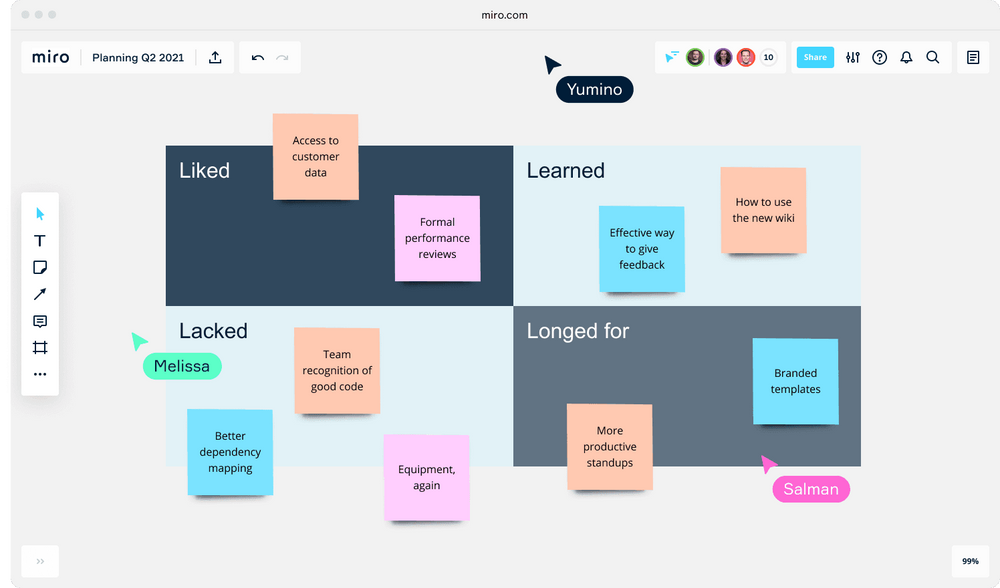1000x588 pixels.
Task: Select the Text tool
Action: (40, 240)
